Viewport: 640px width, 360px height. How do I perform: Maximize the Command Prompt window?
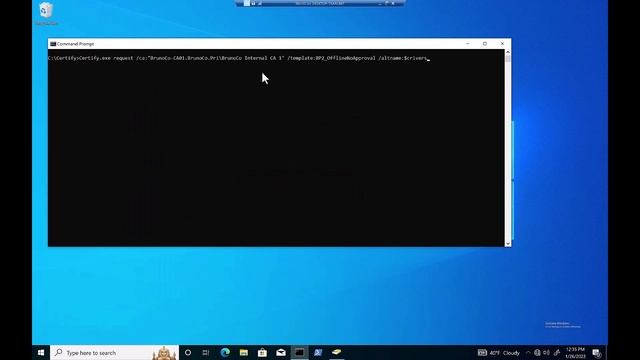tap(485, 44)
